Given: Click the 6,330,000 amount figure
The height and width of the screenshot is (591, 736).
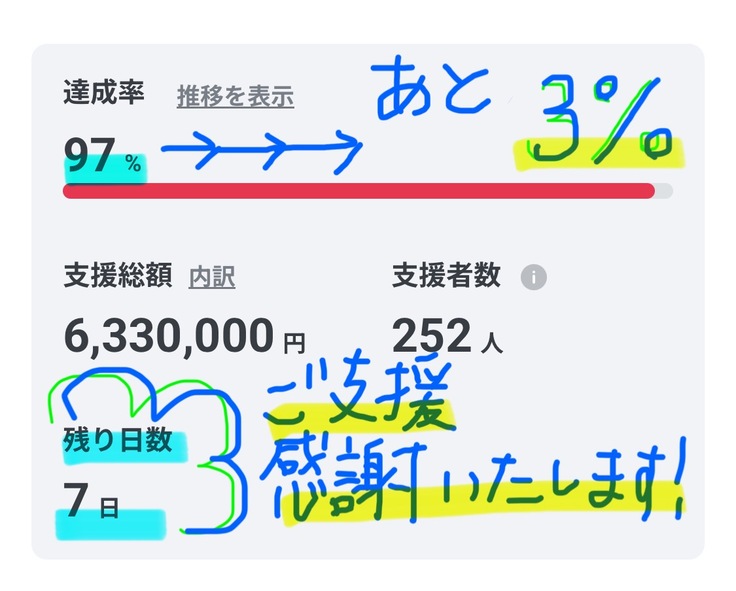Looking at the screenshot, I should tap(168, 335).
